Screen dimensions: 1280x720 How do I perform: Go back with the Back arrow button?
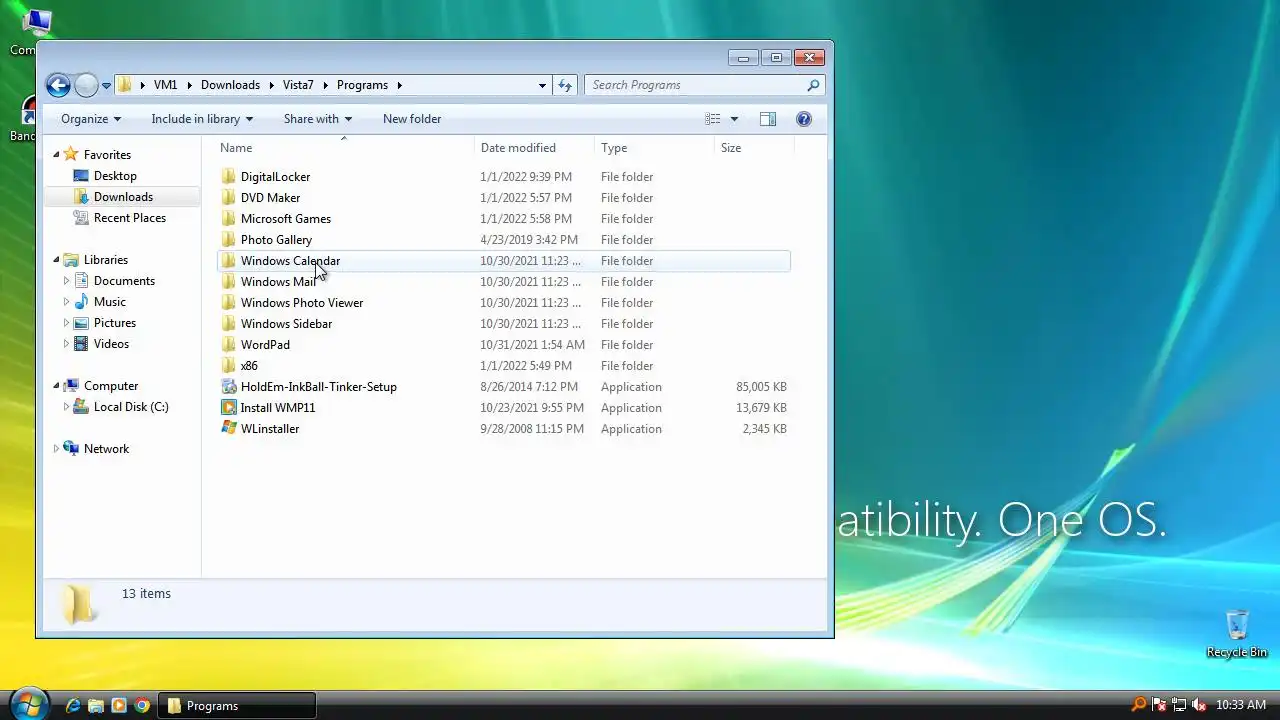58,85
